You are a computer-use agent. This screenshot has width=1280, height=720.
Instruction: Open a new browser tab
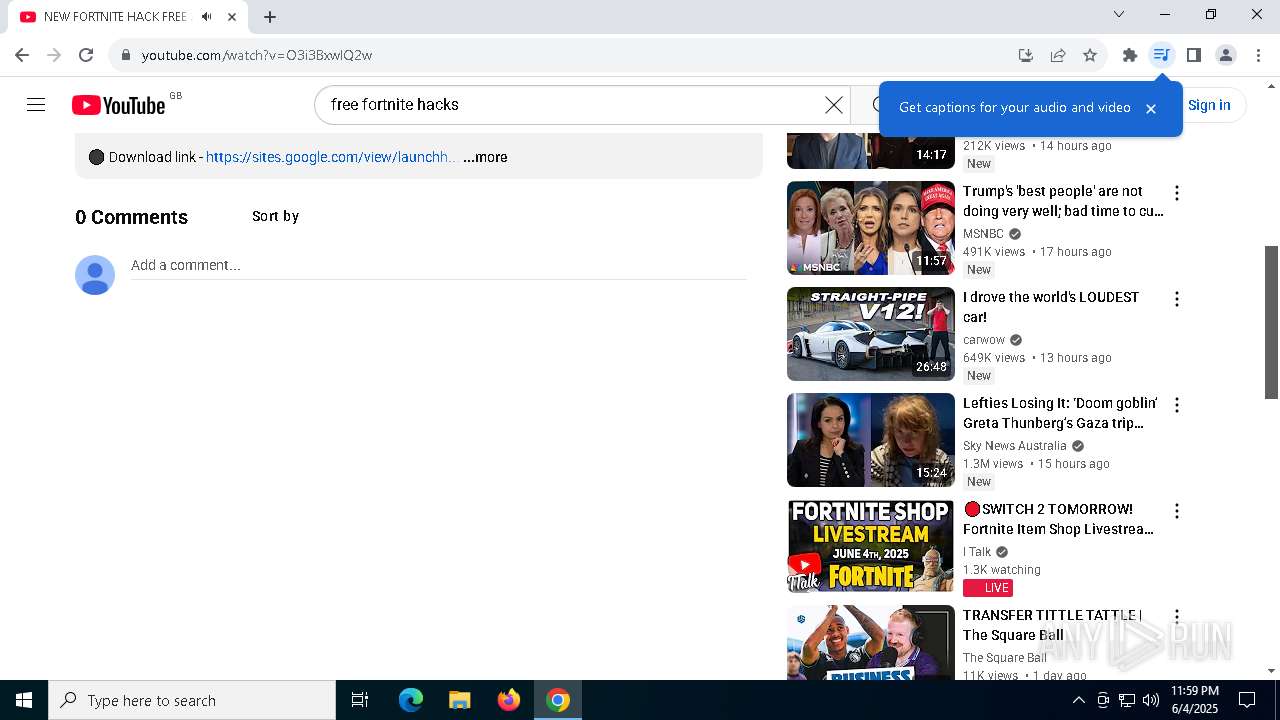pos(270,17)
